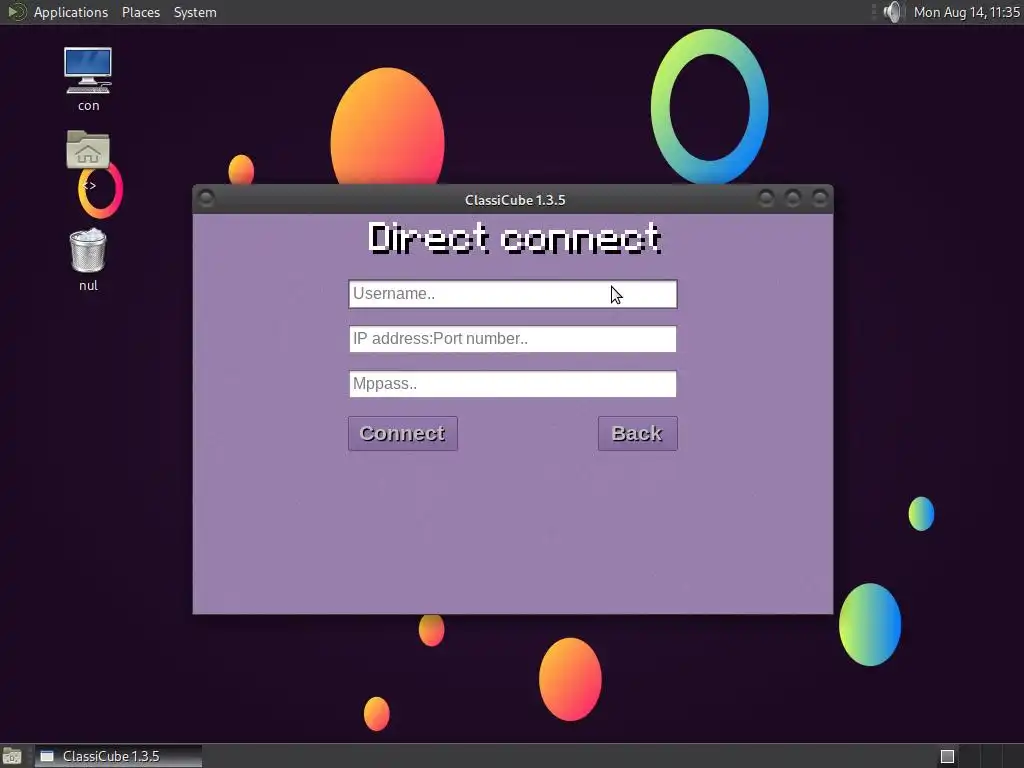Viewport: 1024px width, 768px height.
Task: Maximize the ClassiCube window
Action: [x=793, y=197]
